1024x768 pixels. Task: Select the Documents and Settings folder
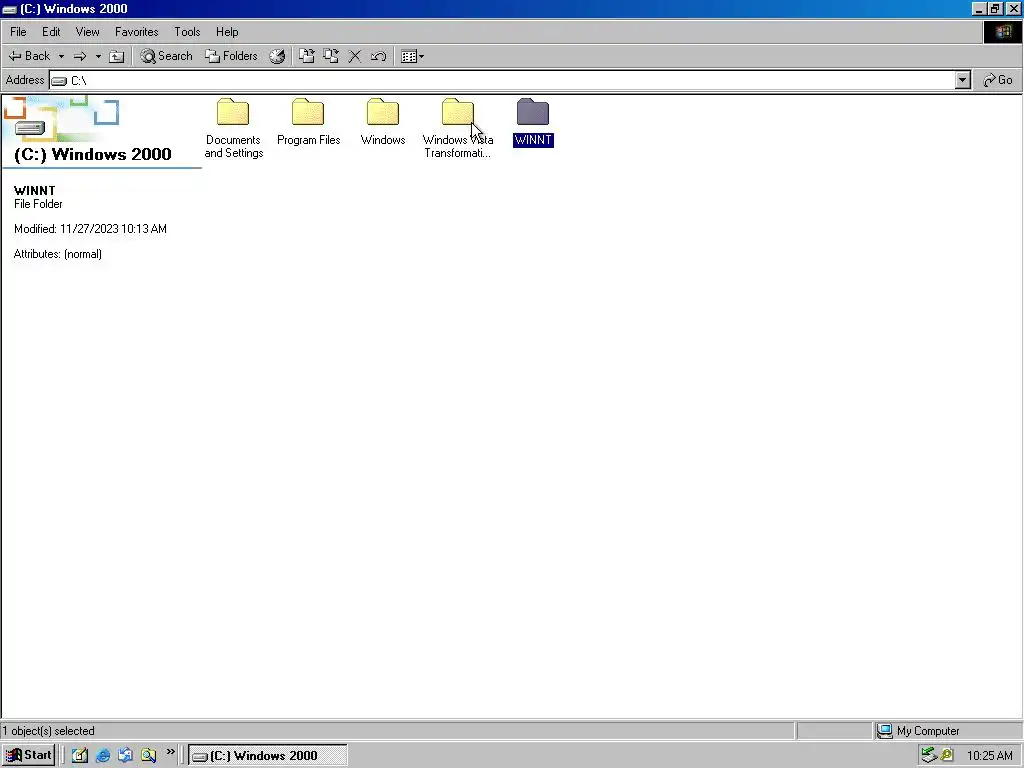coord(233,129)
